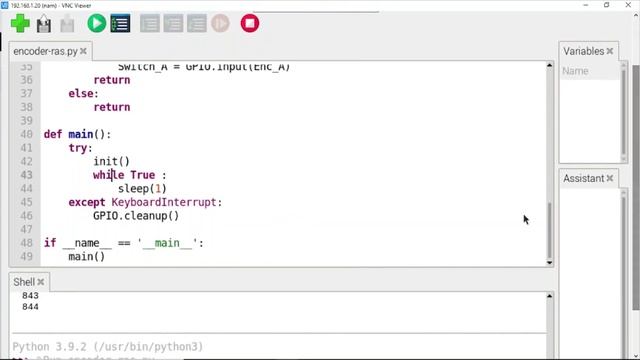
Task: Click the VNC Viewer title bar icon
Action: click(4, 5)
